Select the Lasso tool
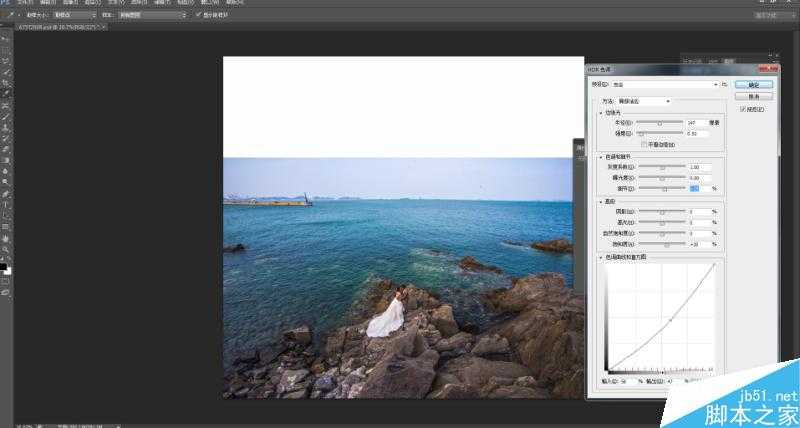 coord(6,61)
